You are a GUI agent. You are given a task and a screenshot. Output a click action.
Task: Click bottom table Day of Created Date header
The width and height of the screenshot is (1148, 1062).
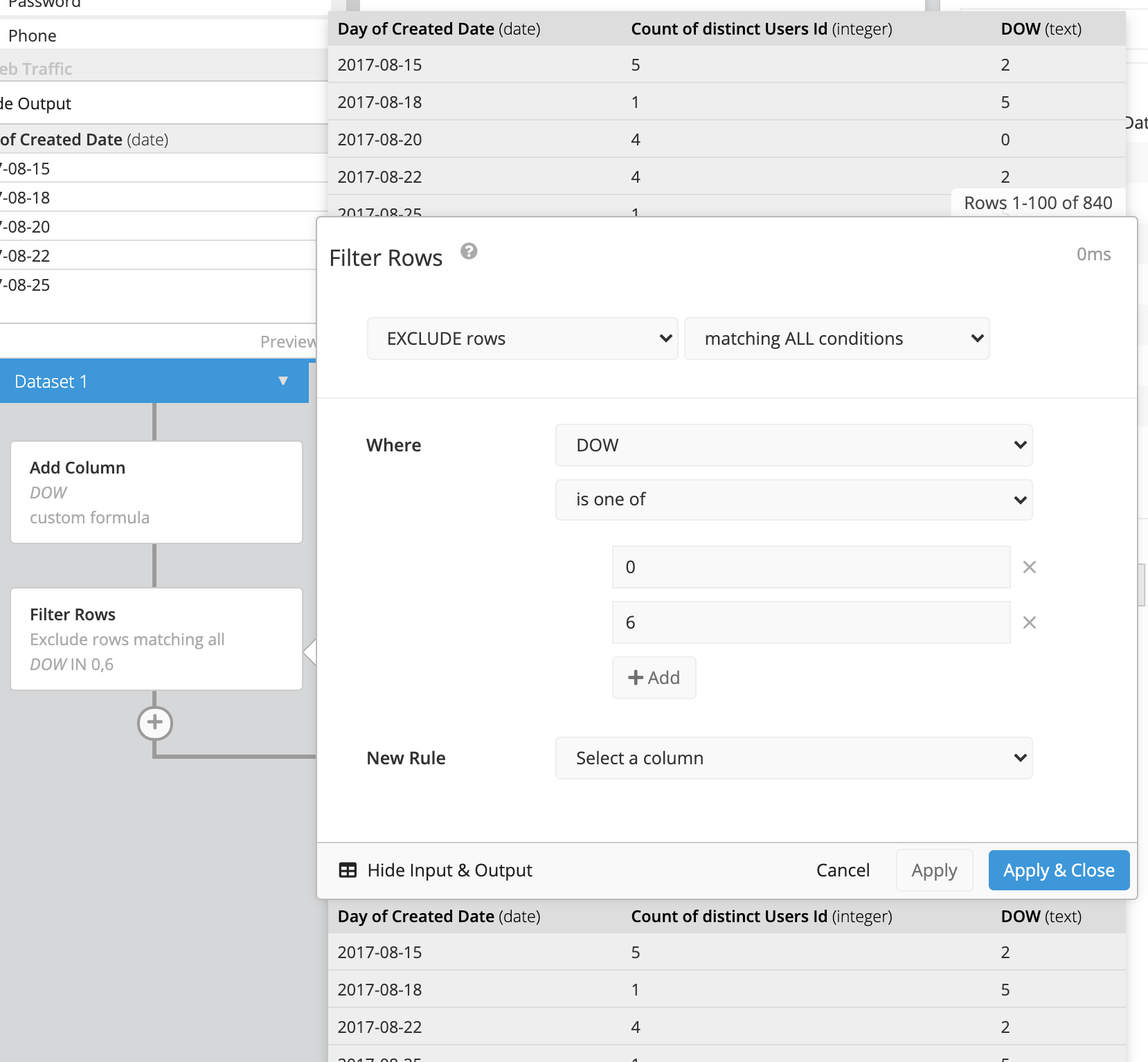[x=439, y=917]
